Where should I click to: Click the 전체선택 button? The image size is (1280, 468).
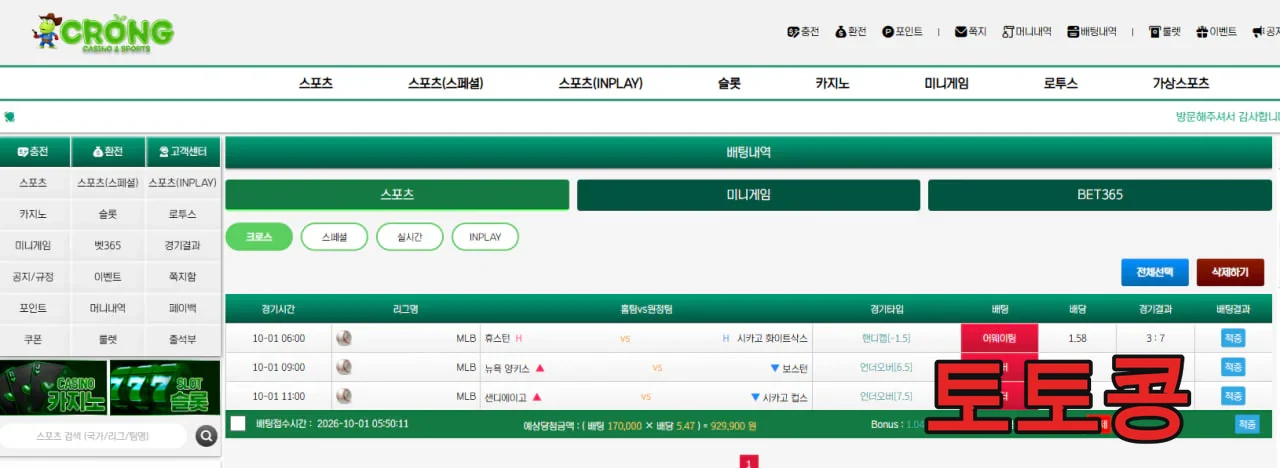coord(1155,272)
